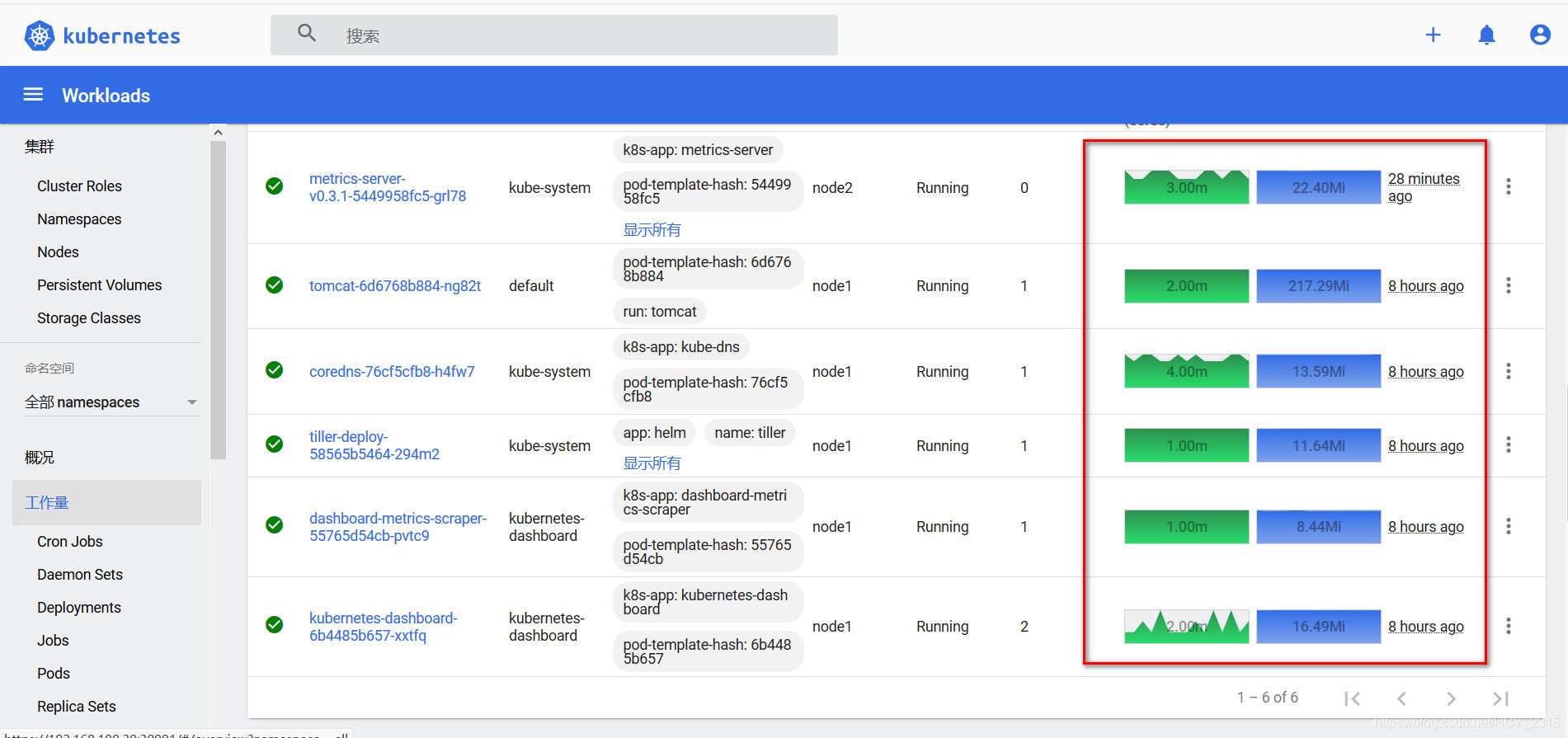Open Jobs in sidebar
Viewport: 1568px width, 738px height.
coord(53,641)
